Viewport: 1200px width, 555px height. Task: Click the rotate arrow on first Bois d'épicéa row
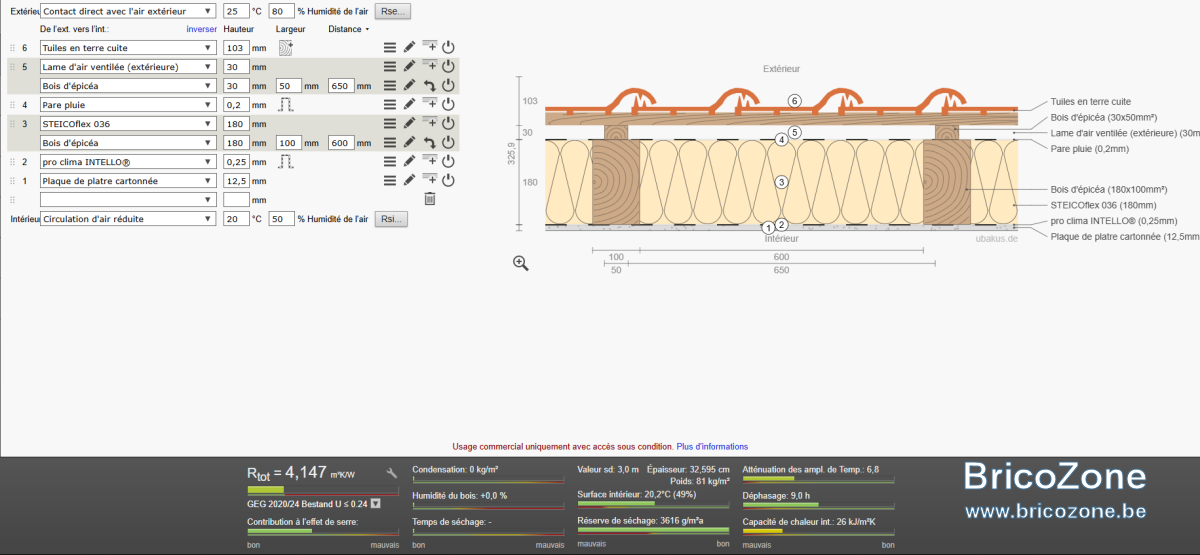[x=429, y=86]
